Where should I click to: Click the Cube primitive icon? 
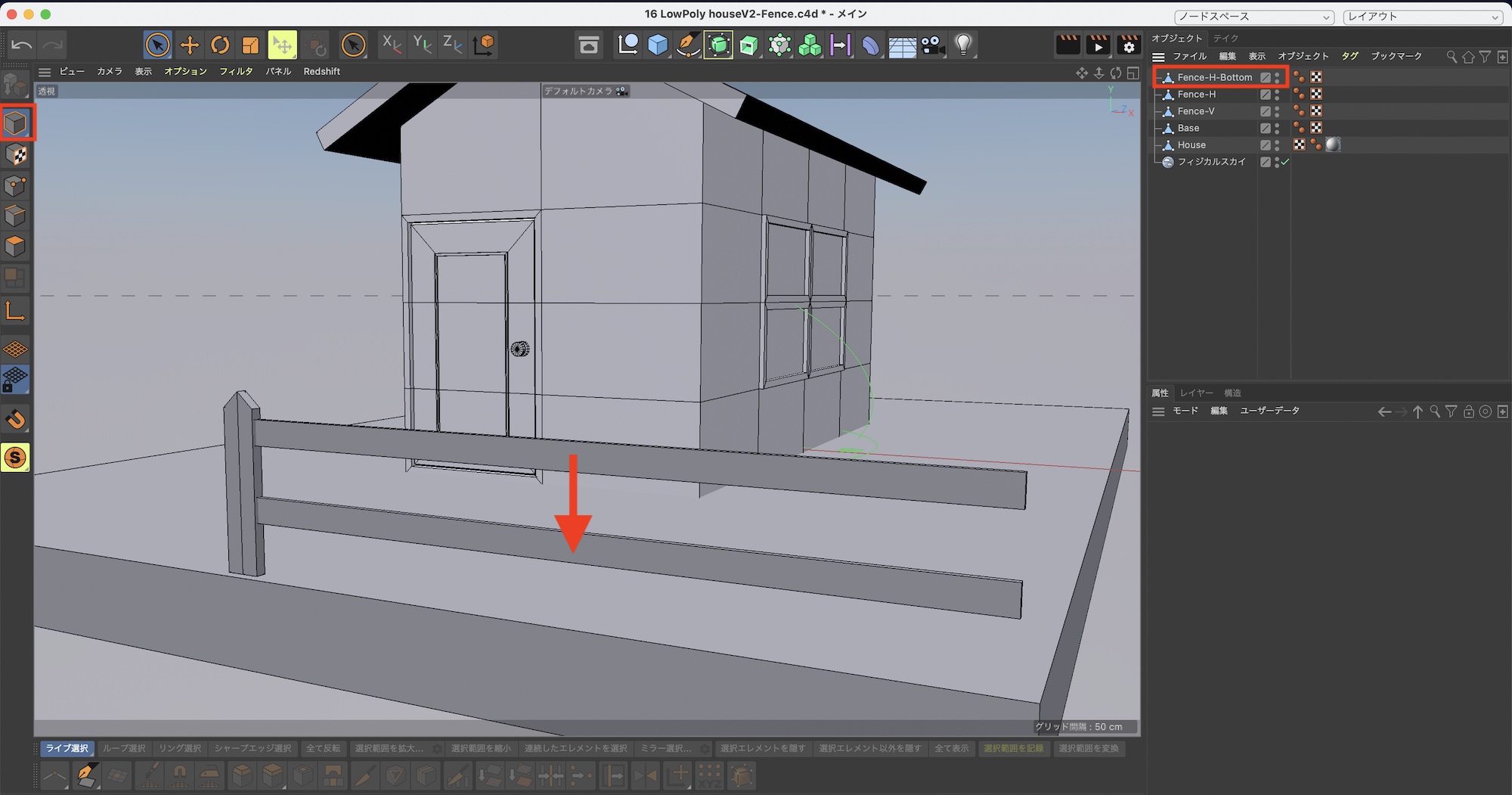click(x=658, y=45)
